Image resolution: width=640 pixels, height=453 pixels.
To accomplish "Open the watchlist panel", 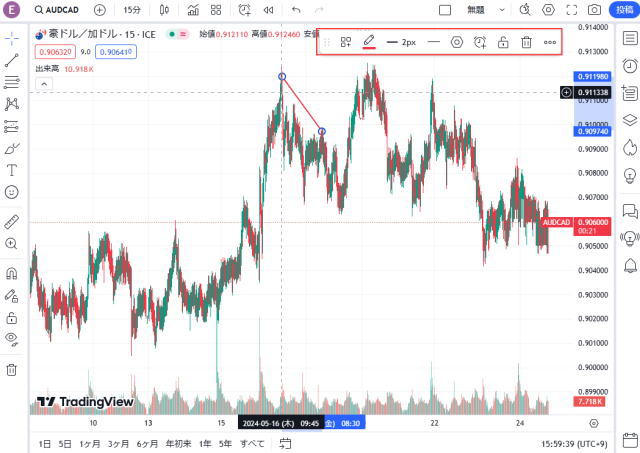I will pos(630,38).
